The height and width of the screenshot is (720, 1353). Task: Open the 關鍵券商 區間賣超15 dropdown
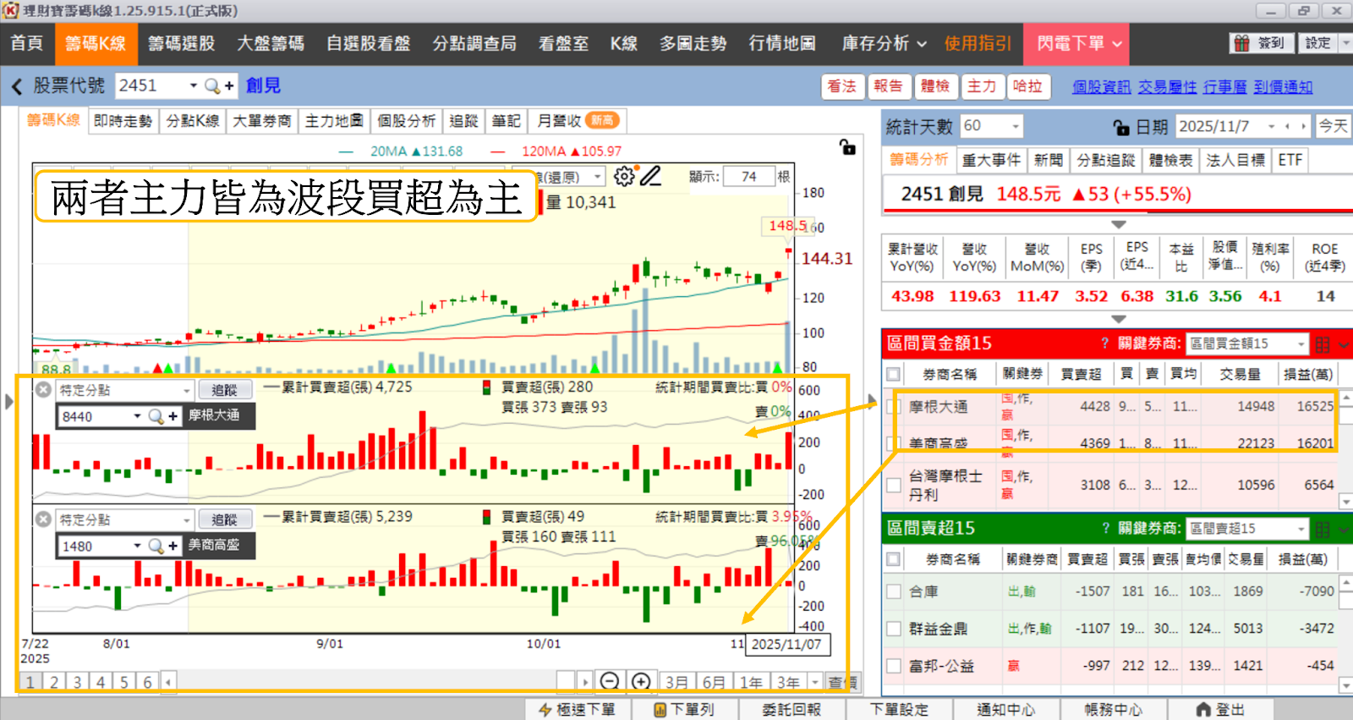(1247, 528)
